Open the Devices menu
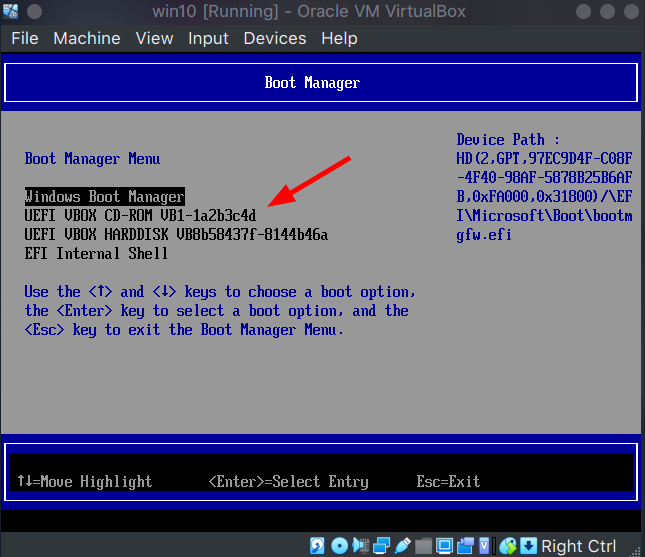Image resolution: width=645 pixels, height=557 pixels. [275, 38]
